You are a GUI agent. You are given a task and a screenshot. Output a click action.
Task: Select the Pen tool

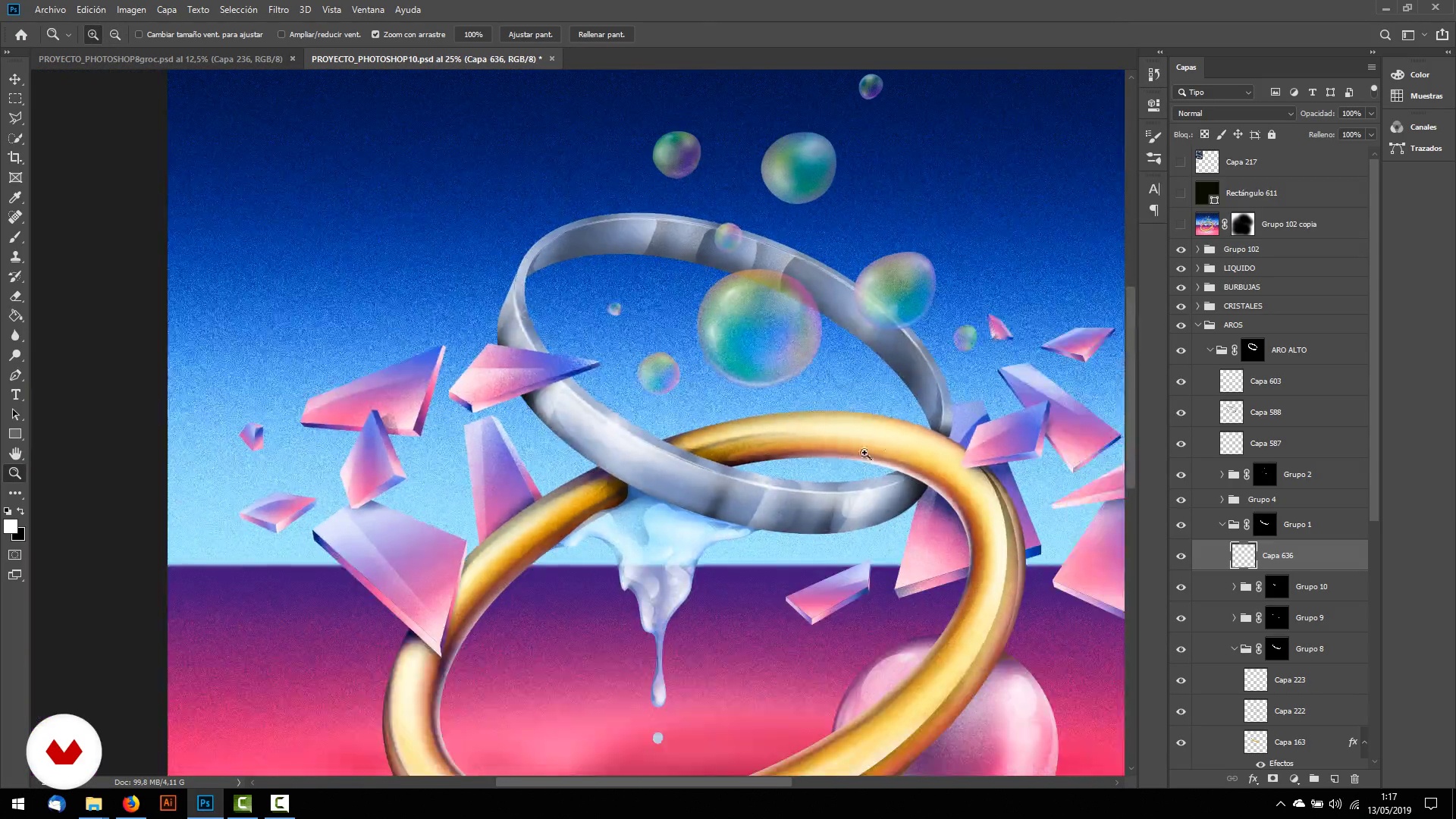tap(15, 375)
